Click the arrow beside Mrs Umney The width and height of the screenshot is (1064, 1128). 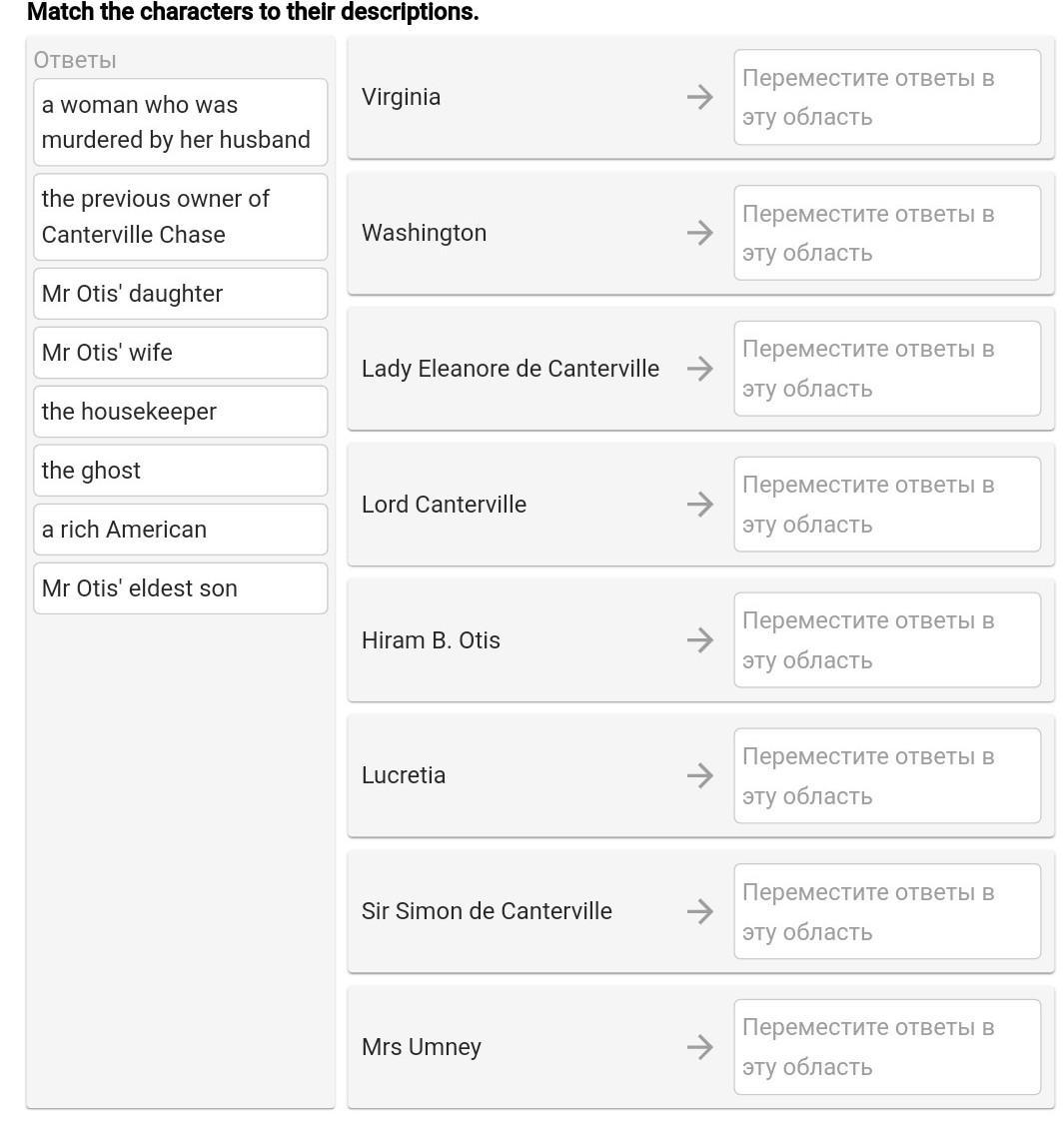[x=700, y=1047]
